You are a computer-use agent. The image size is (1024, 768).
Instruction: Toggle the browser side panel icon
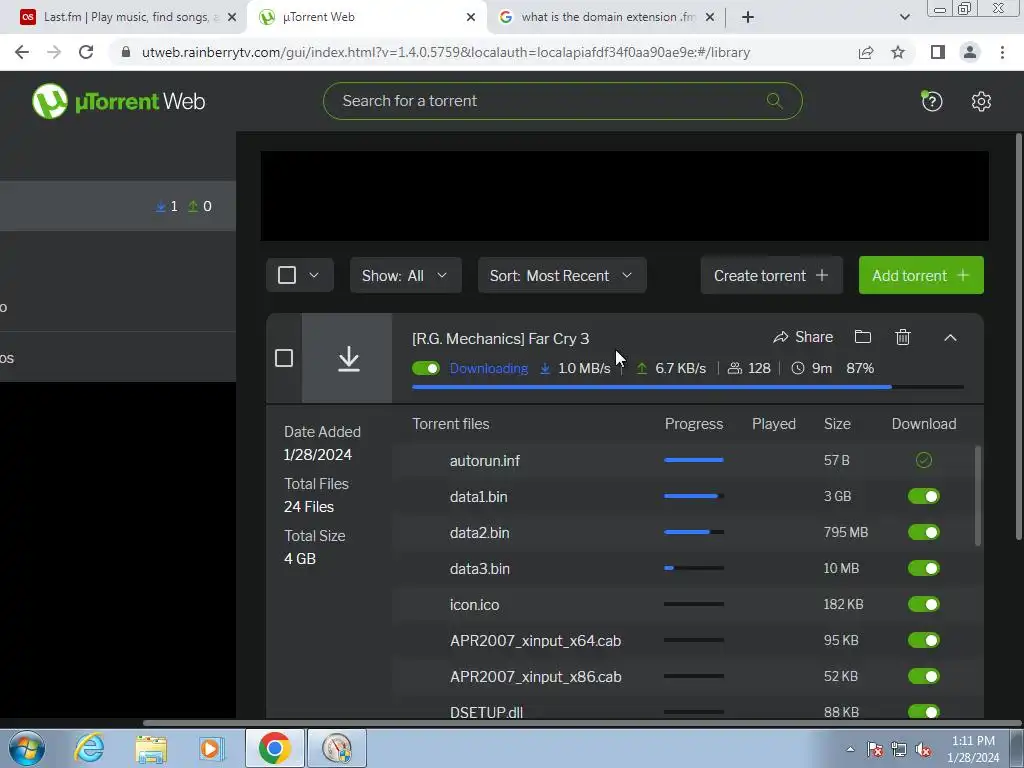(938, 52)
